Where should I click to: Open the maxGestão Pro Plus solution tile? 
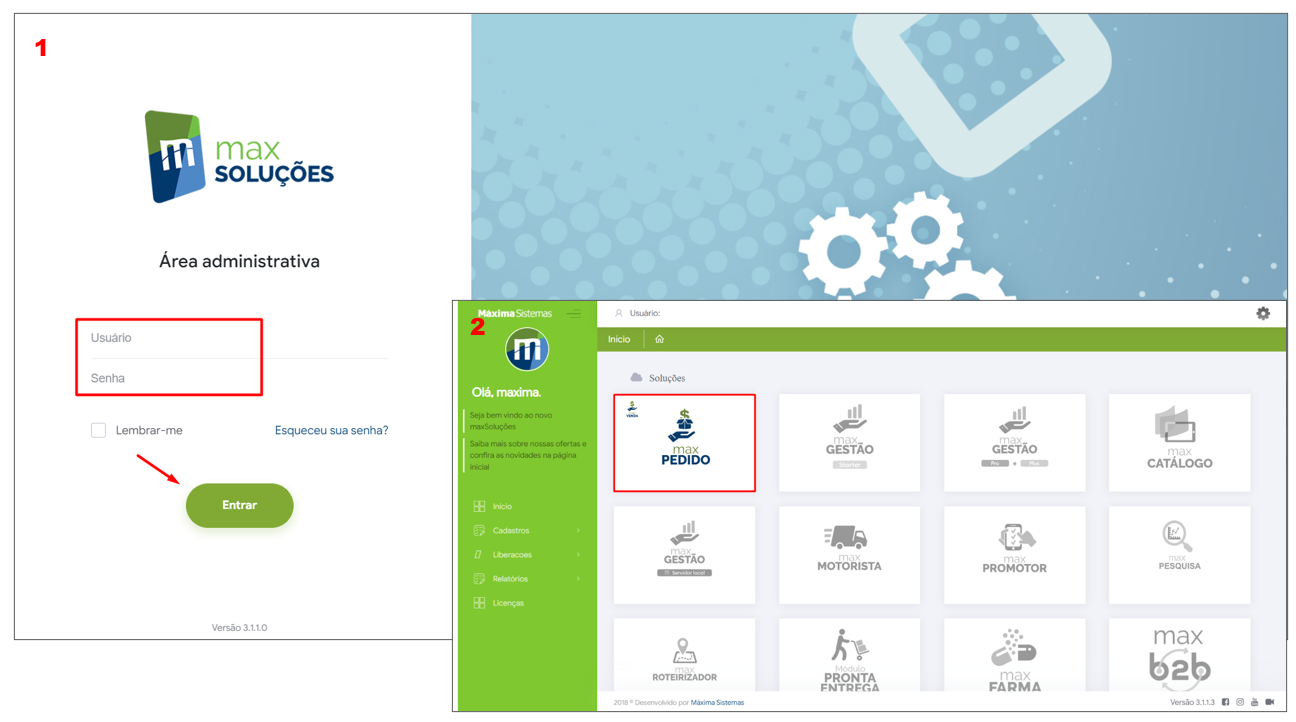(x=1014, y=442)
